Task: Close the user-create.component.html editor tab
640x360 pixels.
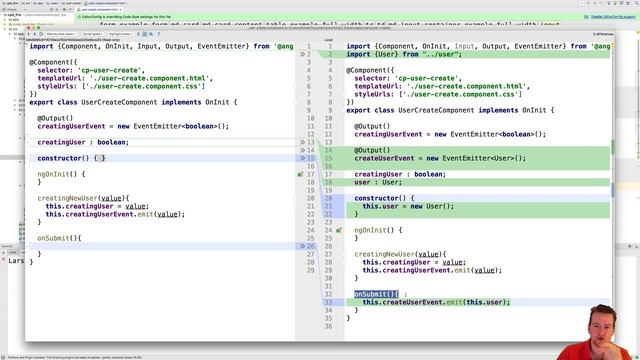Action: coord(121,9)
